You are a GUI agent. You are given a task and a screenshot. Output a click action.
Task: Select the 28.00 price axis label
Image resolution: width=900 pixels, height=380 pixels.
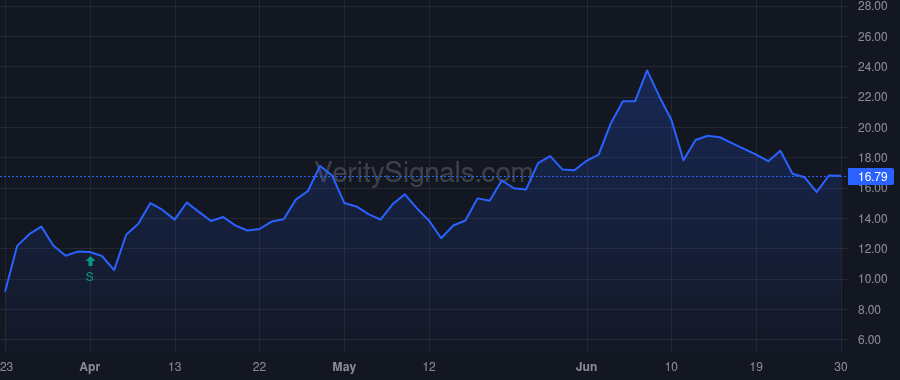(x=872, y=6)
